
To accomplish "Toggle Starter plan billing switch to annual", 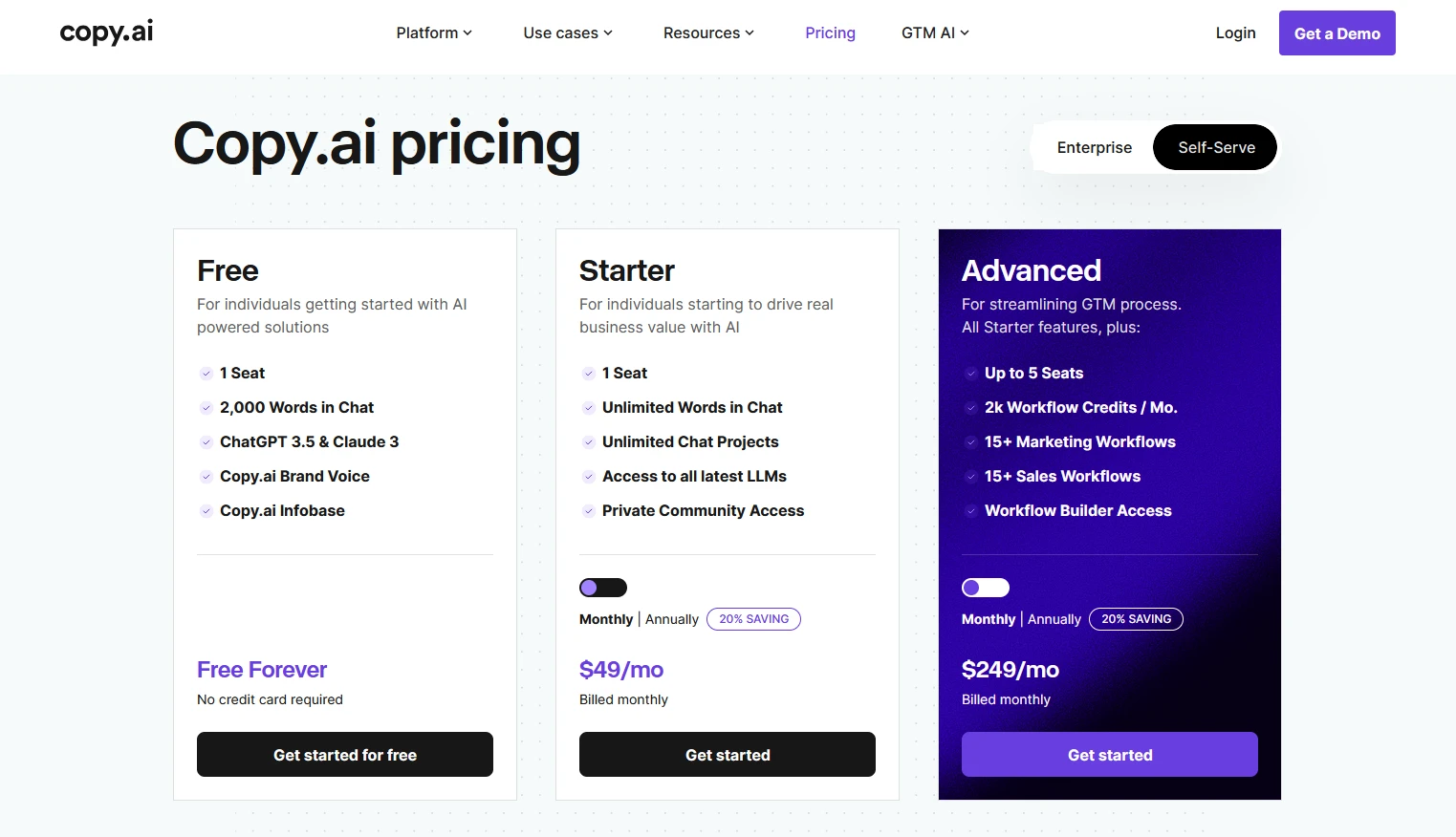I will 603,588.
